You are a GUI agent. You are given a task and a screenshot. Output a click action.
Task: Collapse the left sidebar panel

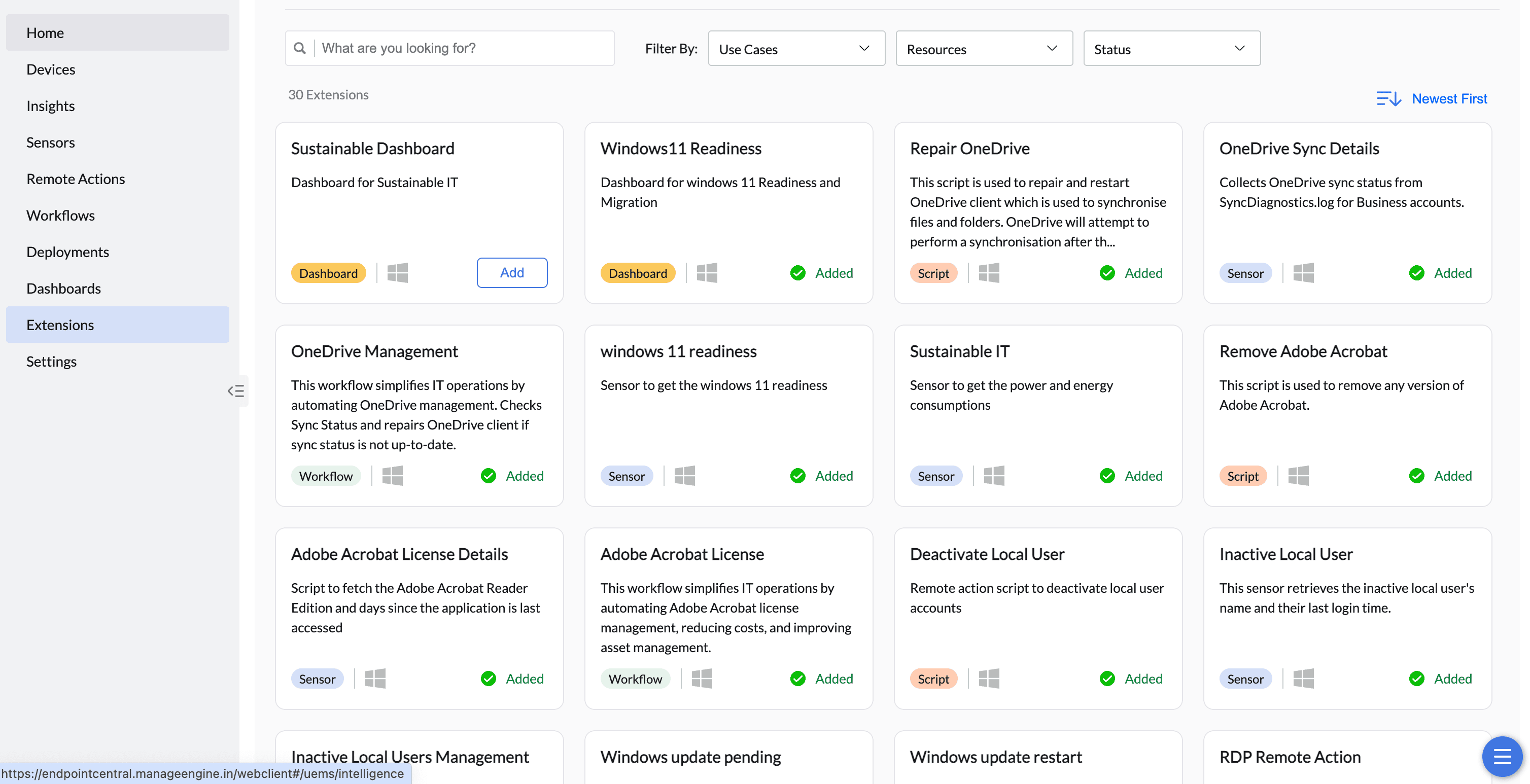pyautogui.click(x=236, y=391)
